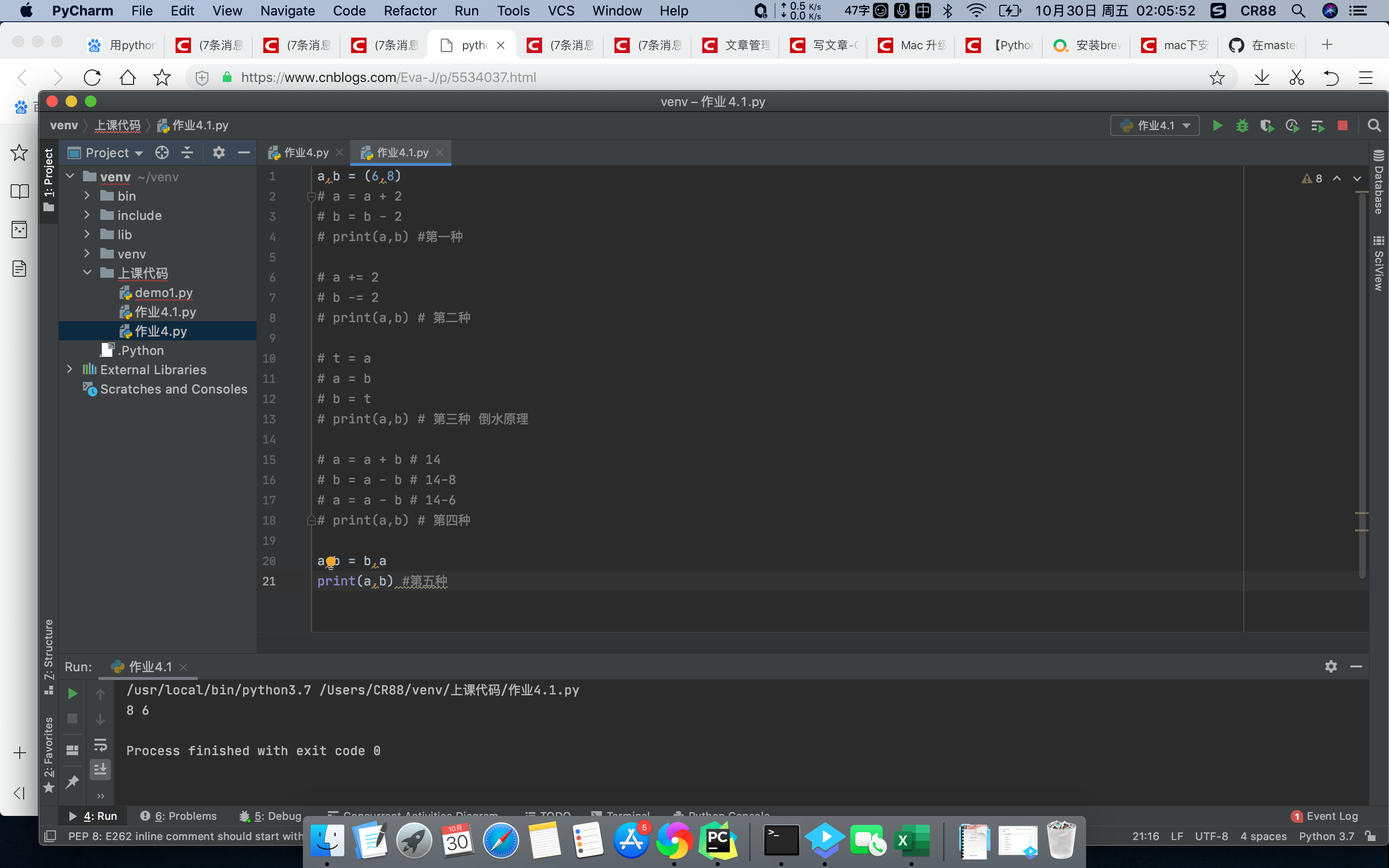Open the 作业4.1 run configuration dropdown
Viewport: 1389px width, 868px height.
[1155, 126]
